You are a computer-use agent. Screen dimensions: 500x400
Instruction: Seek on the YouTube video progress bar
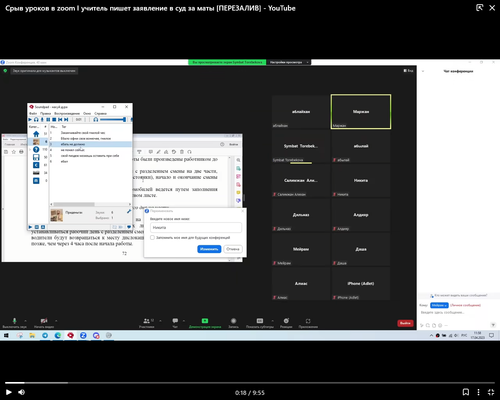click(x=250, y=383)
